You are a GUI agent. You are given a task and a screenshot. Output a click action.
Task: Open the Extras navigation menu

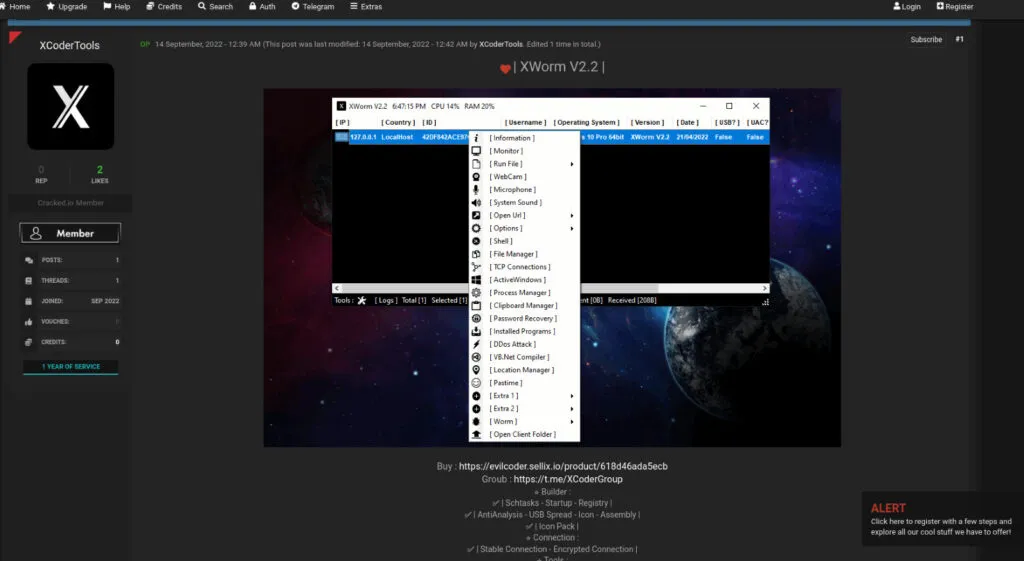point(366,7)
